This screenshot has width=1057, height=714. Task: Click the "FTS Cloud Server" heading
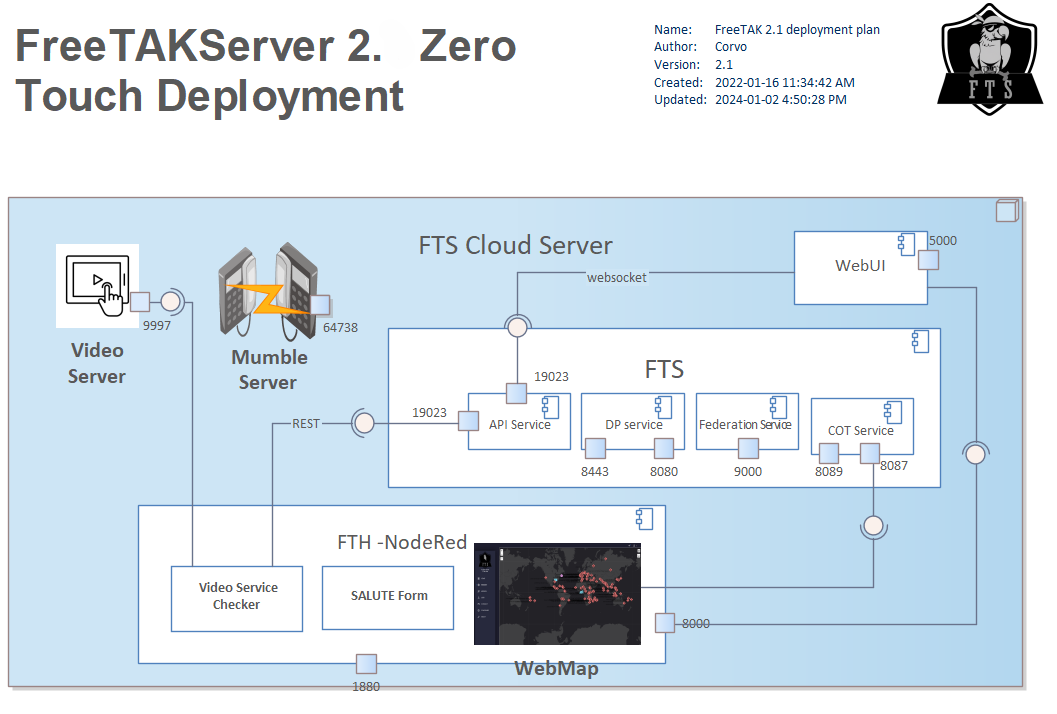pyautogui.click(x=516, y=245)
